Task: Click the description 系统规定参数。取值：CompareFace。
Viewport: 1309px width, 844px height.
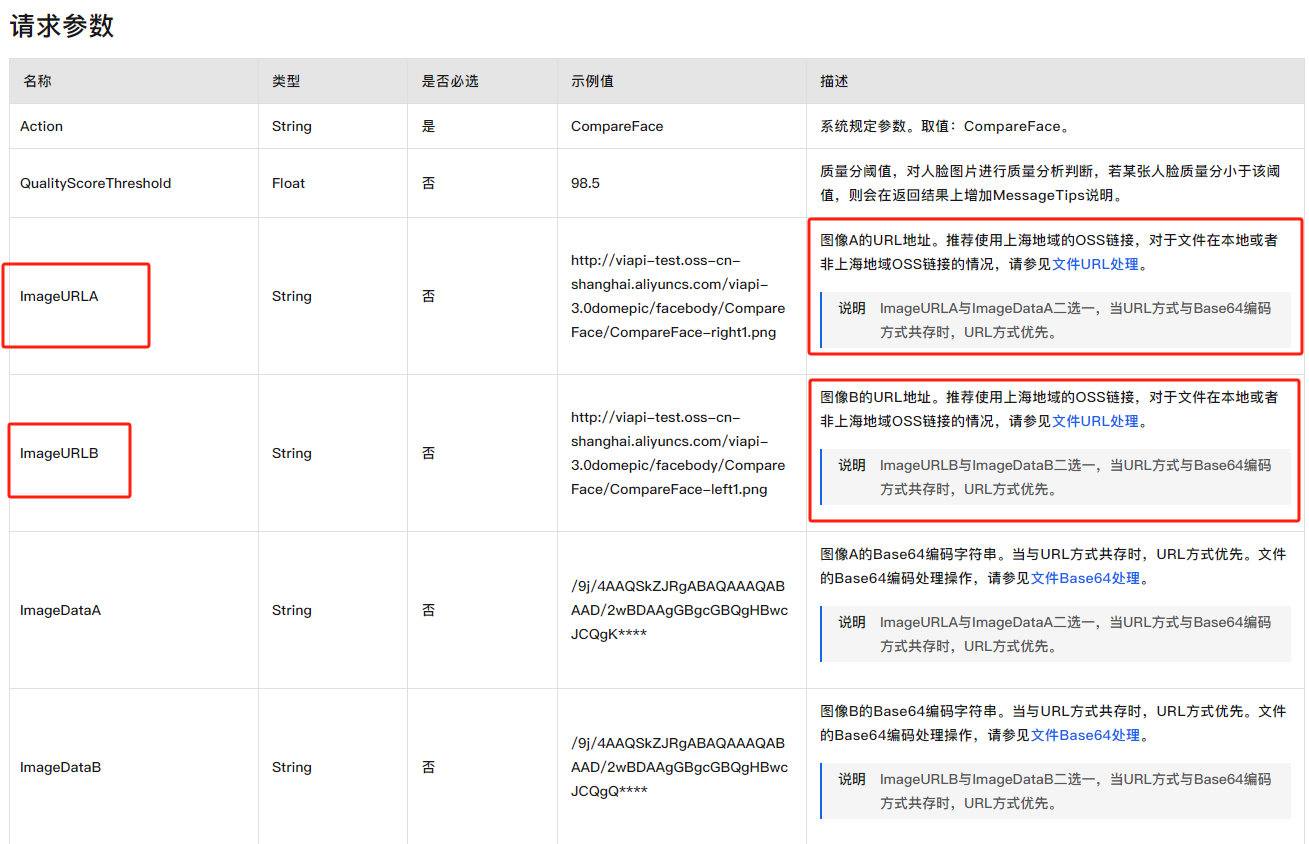Action: (945, 127)
